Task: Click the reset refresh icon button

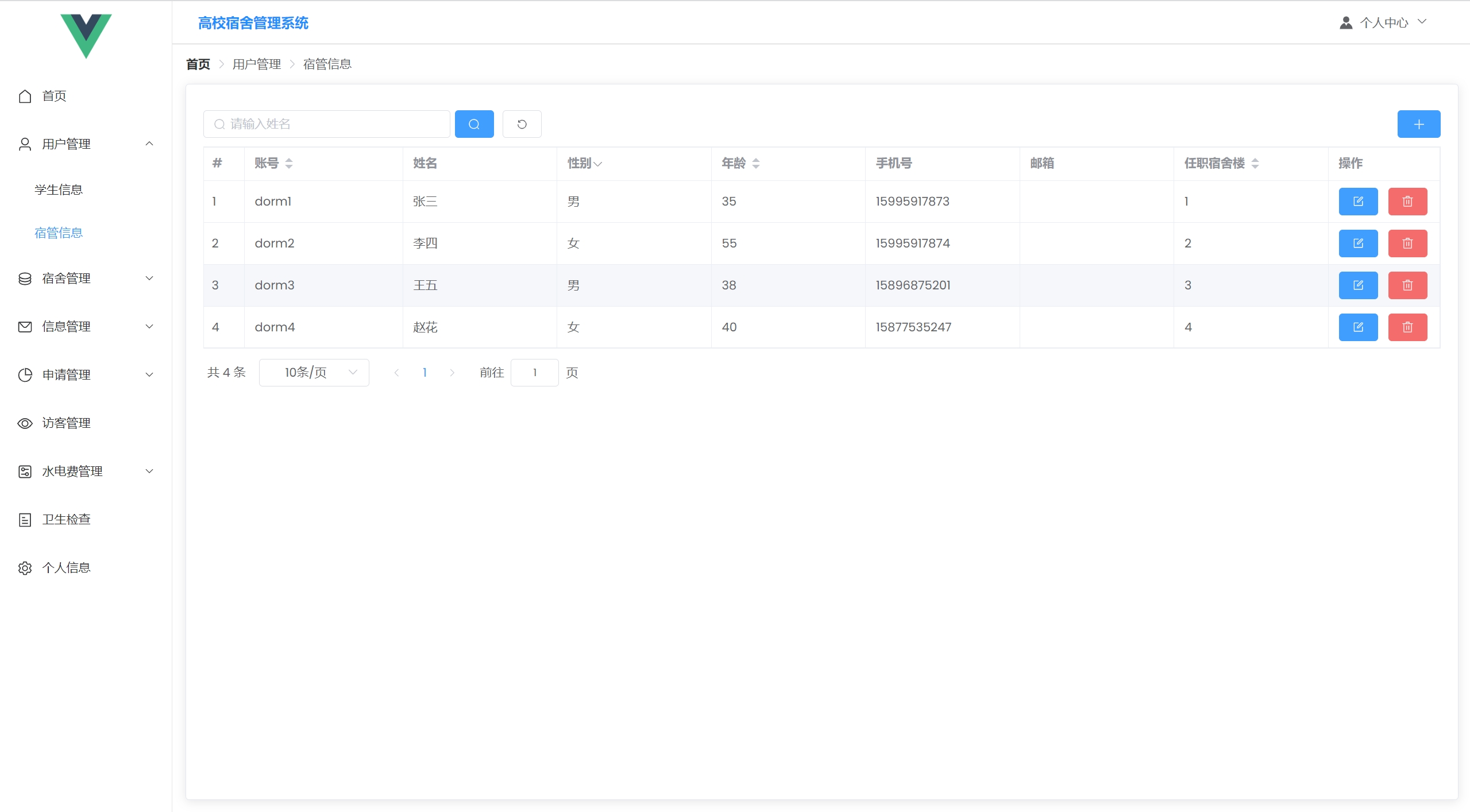Action: pos(522,124)
